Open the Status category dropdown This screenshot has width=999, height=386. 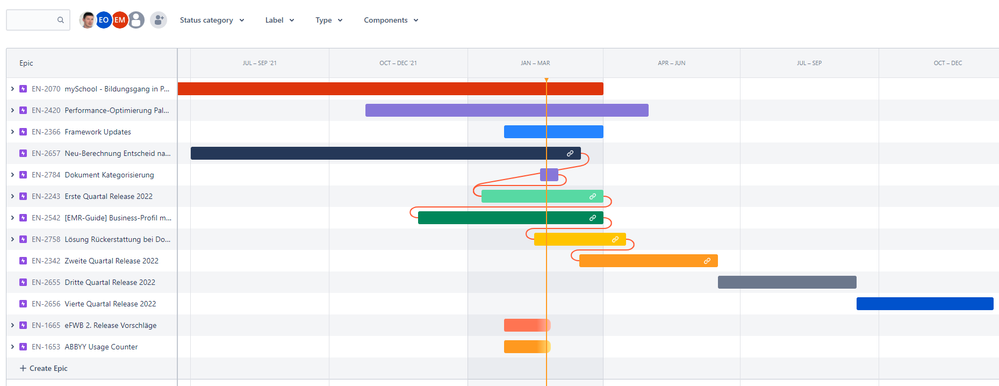pyautogui.click(x=212, y=20)
